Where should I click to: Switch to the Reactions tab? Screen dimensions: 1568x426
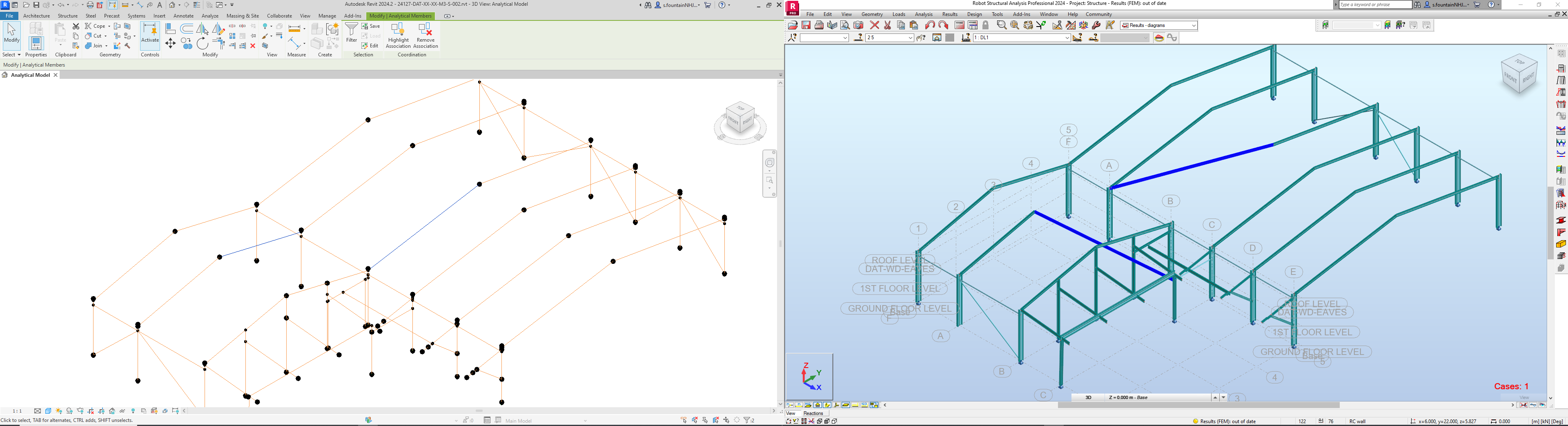point(814,413)
